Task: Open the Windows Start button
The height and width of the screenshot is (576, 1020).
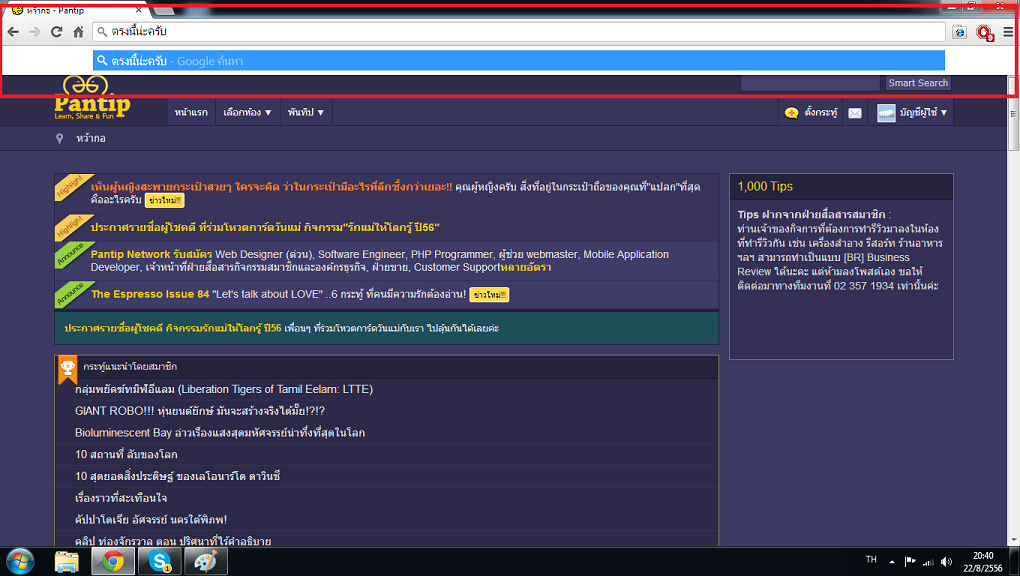Action: 20,561
